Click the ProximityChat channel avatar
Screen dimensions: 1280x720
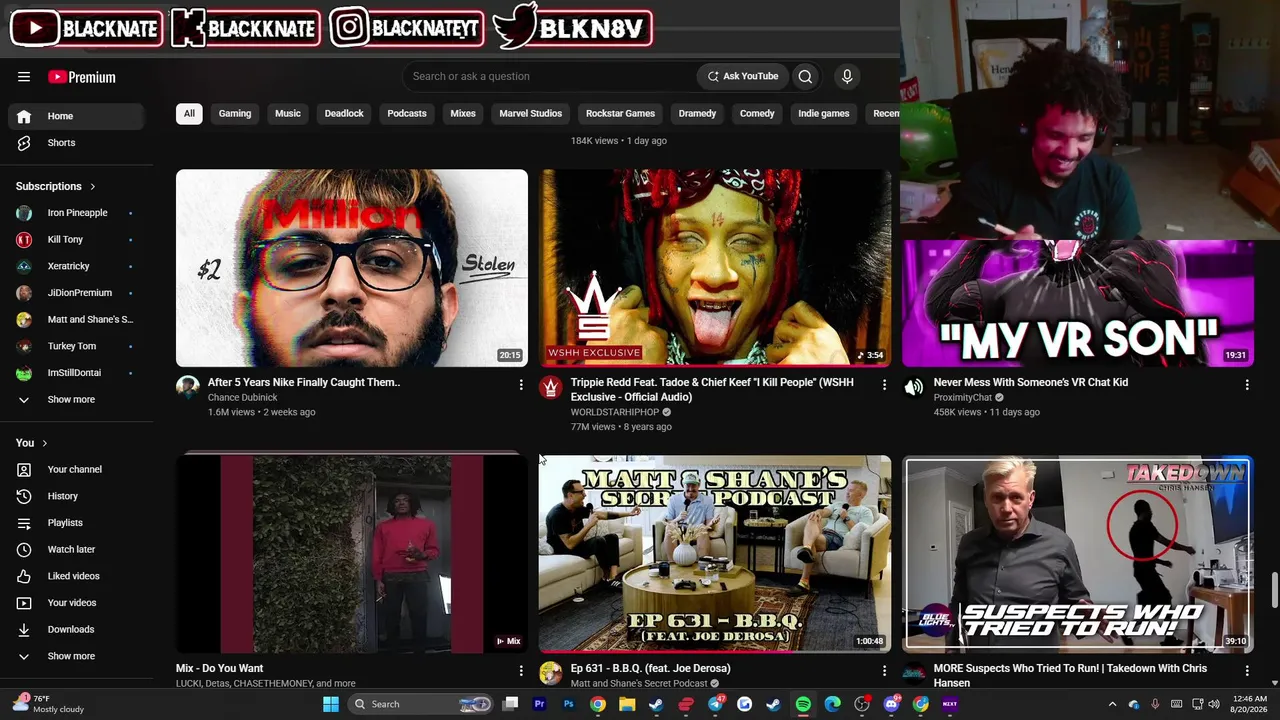(x=913, y=387)
